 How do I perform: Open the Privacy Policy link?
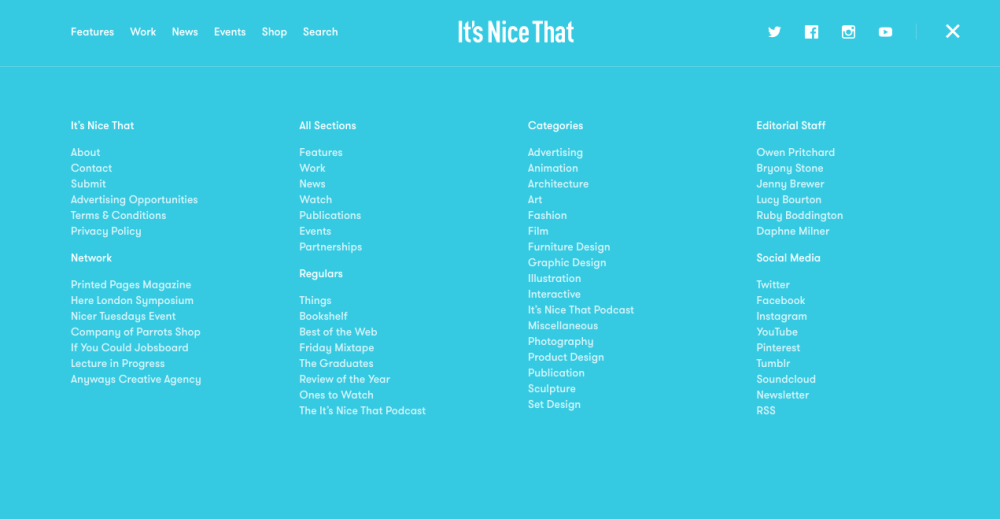[106, 231]
